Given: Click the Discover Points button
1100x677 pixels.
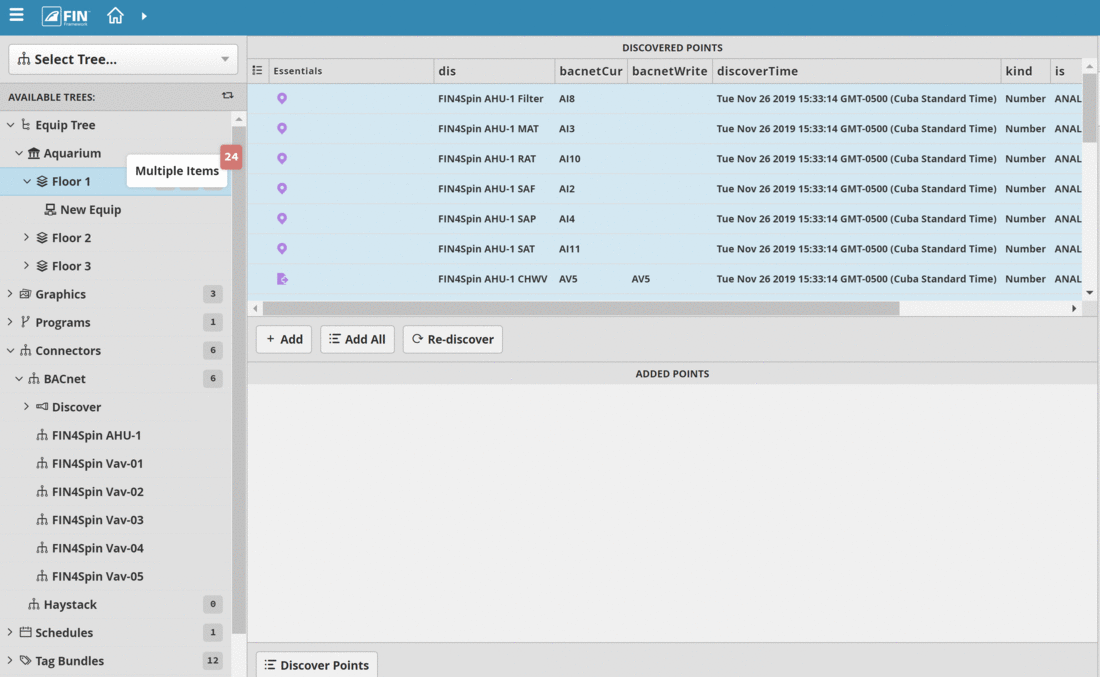Looking at the screenshot, I should [317, 664].
